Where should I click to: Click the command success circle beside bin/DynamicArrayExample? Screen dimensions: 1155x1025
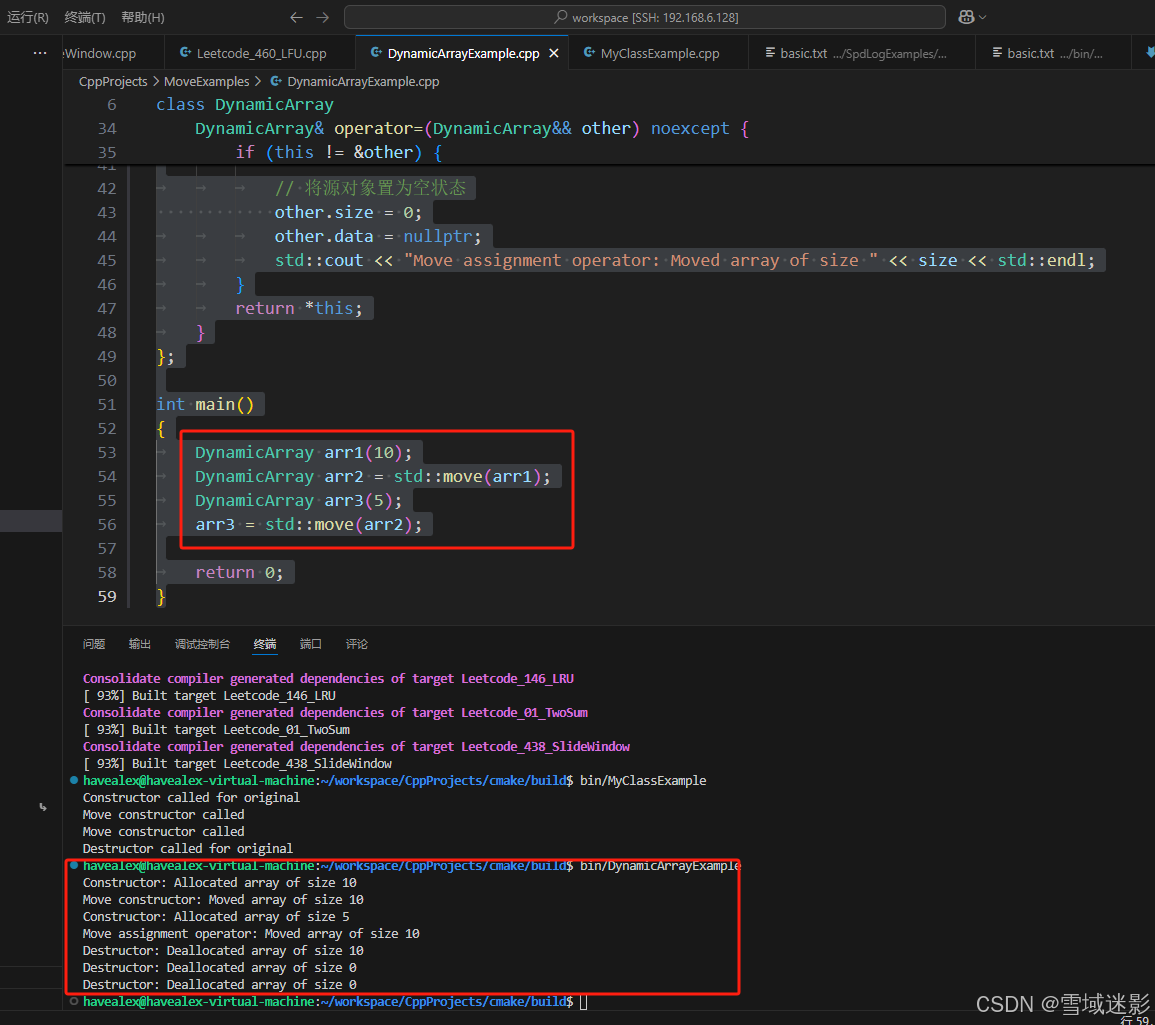pyautogui.click(x=70, y=865)
